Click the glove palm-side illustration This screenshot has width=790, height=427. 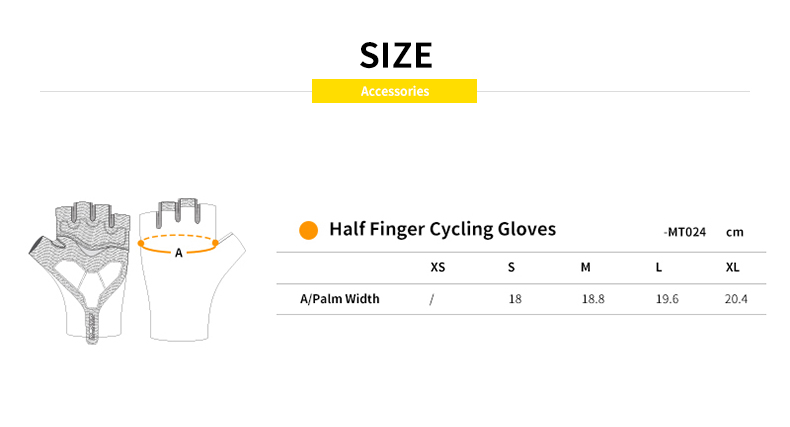pyautogui.click(x=85, y=270)
